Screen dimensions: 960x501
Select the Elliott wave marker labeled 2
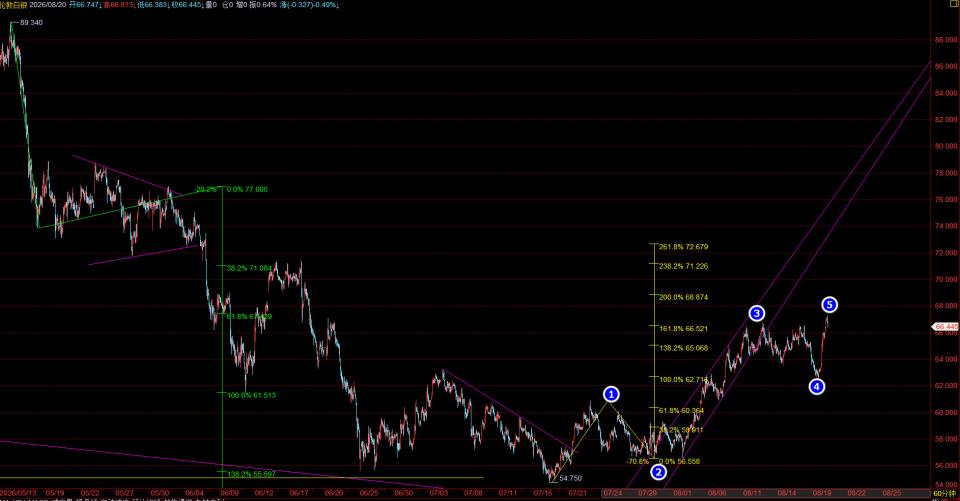(658, 472)
